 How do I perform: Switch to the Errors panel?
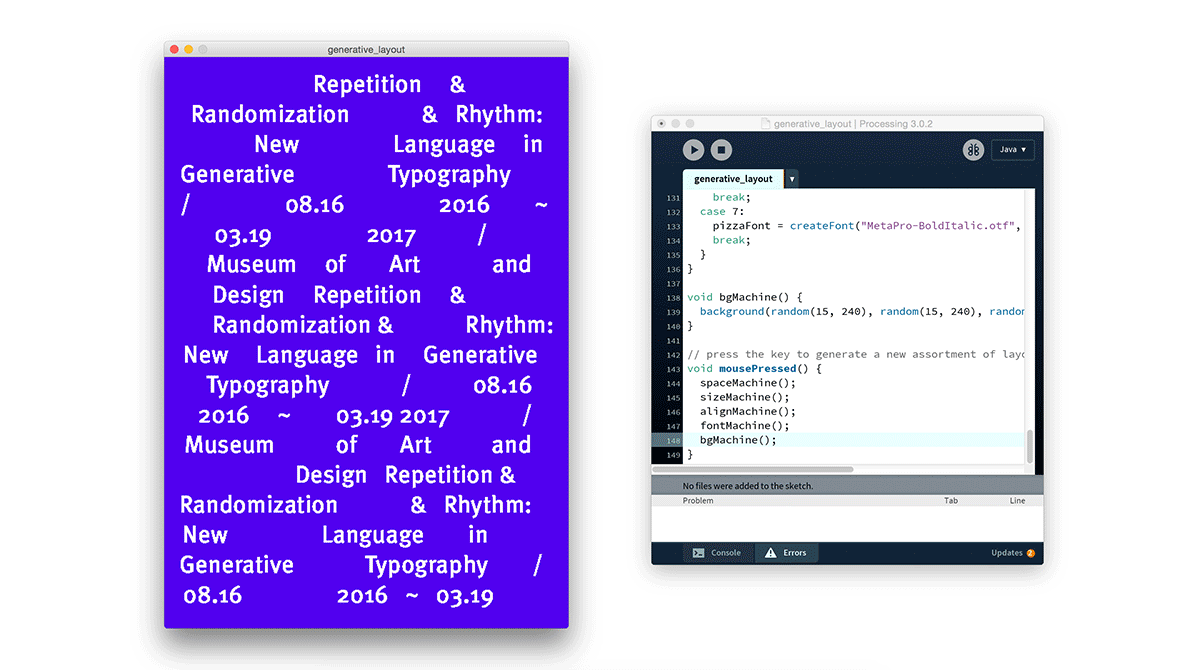(786, 553)
